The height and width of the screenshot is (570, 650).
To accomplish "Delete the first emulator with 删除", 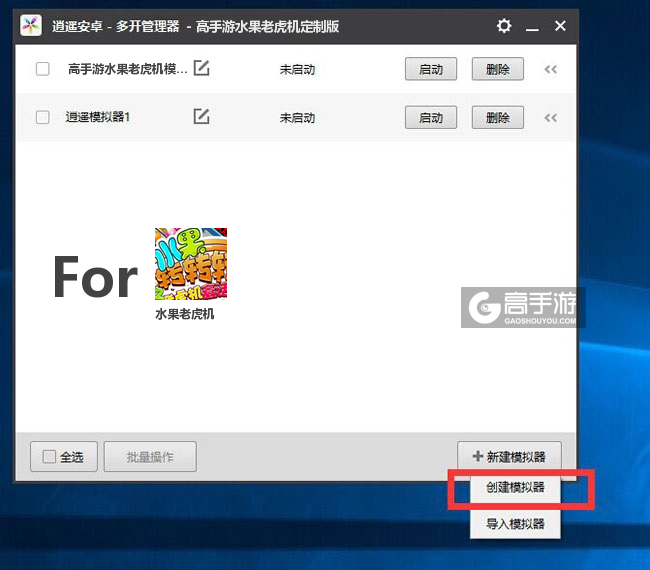I will pyautogui.click(x=497, y=69).
